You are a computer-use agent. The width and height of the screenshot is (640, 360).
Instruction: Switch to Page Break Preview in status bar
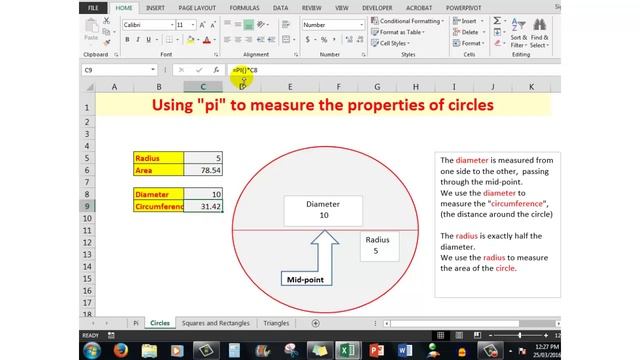pos(477,335)
